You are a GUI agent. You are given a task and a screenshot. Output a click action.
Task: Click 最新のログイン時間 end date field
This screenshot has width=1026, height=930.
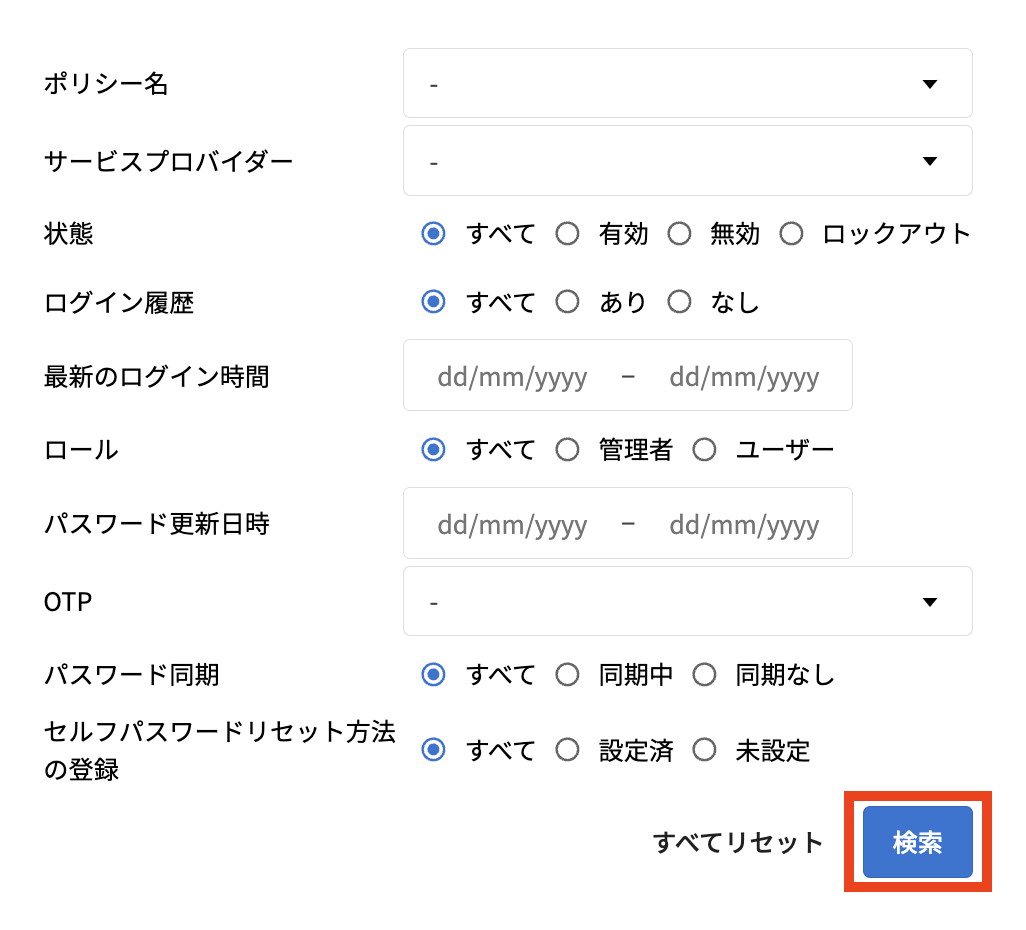744,377
